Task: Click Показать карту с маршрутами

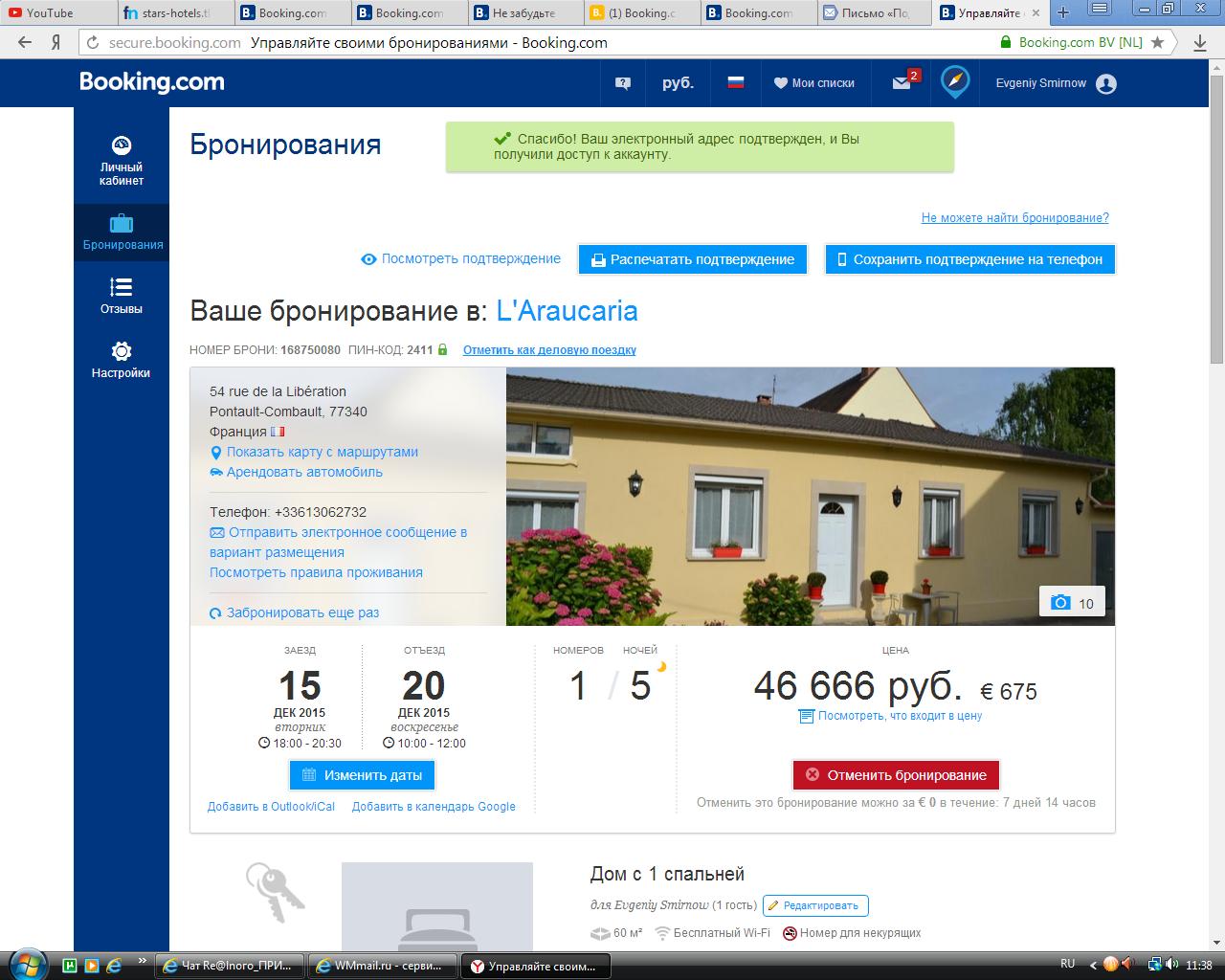Action: coord(322,452)
